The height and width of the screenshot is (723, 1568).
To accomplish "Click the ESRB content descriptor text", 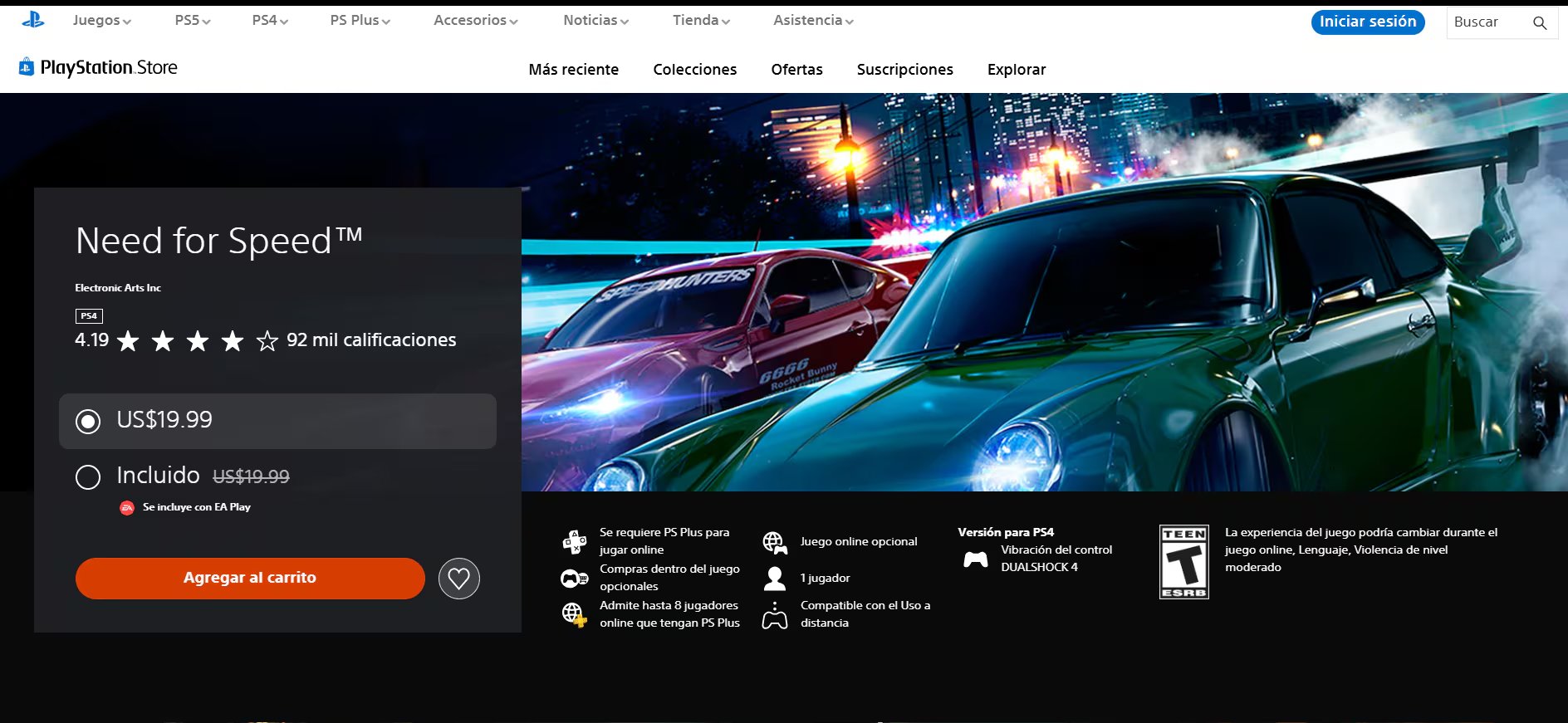I will point(1361,550).
